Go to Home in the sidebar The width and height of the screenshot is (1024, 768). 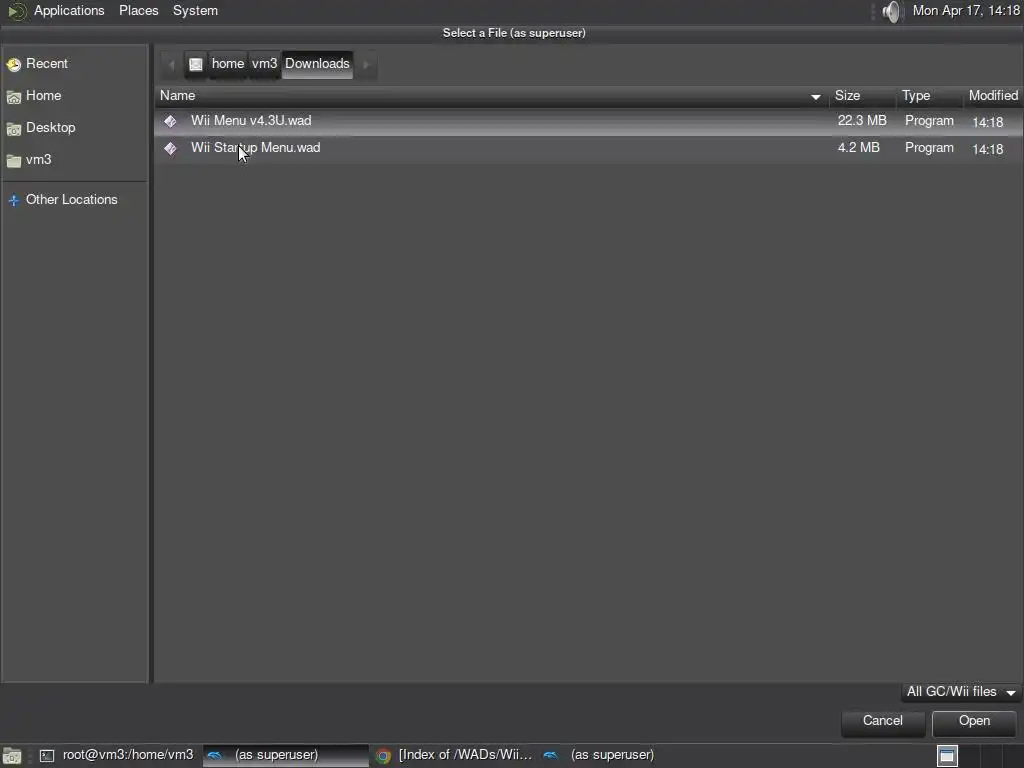pyautogui.click(x=74, y=96)
